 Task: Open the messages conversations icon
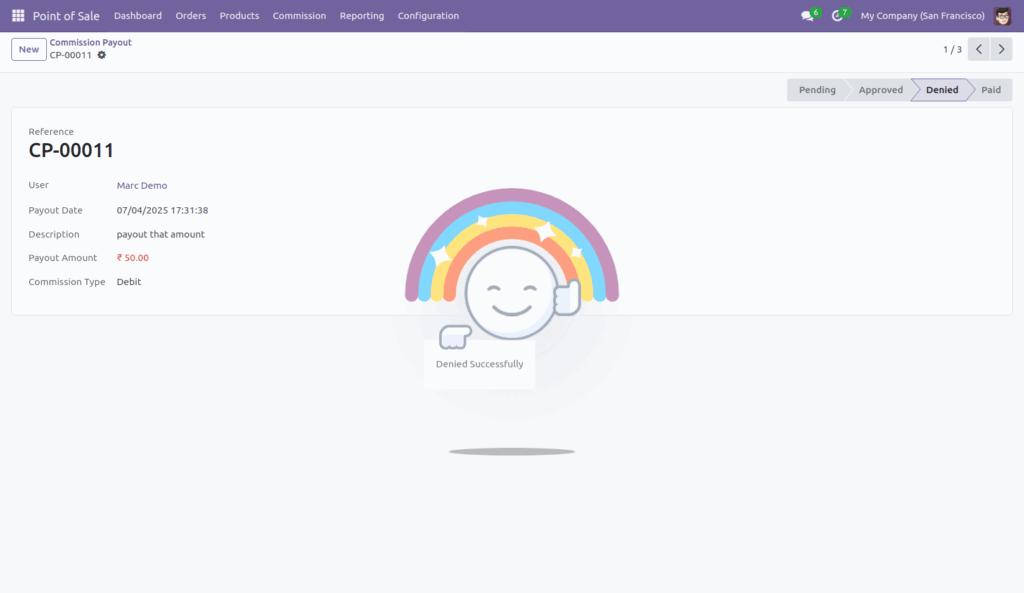[806, 15]
